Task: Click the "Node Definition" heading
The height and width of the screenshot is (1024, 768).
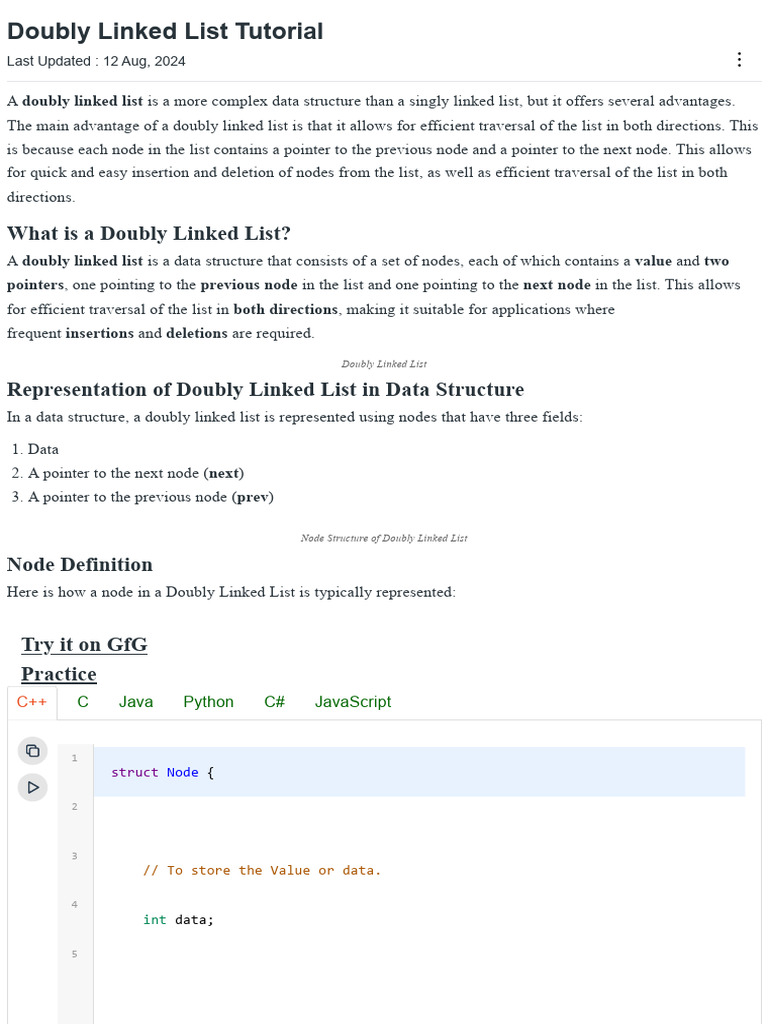Action: tap(80, 565)
